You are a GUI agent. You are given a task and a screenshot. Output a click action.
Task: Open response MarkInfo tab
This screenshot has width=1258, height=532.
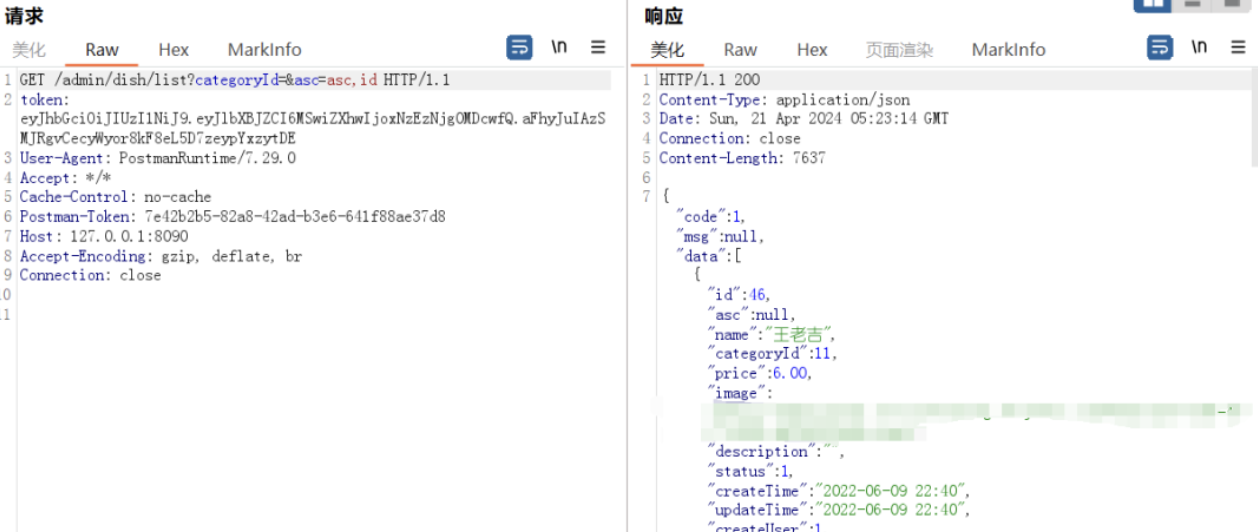(1008, 49)
